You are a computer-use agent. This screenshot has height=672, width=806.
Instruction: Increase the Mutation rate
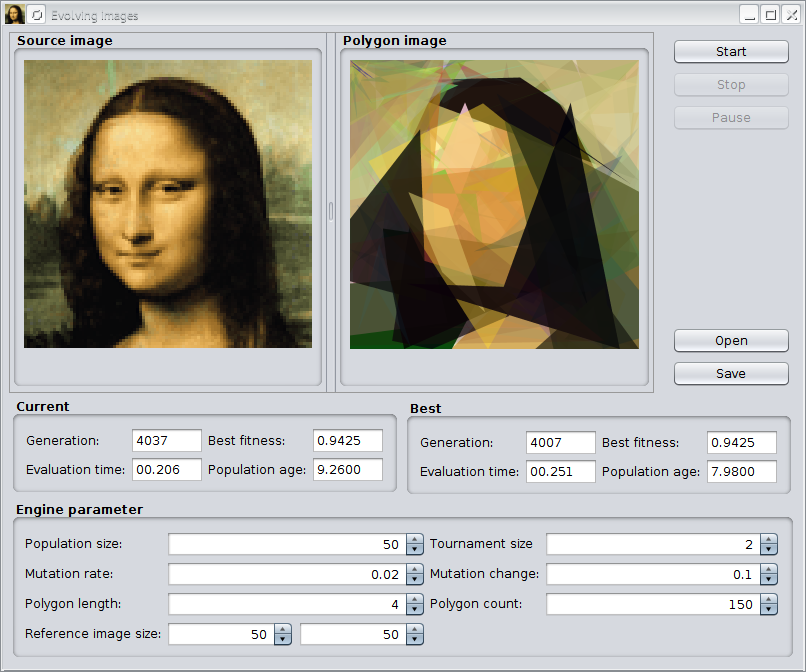(414, 569)
